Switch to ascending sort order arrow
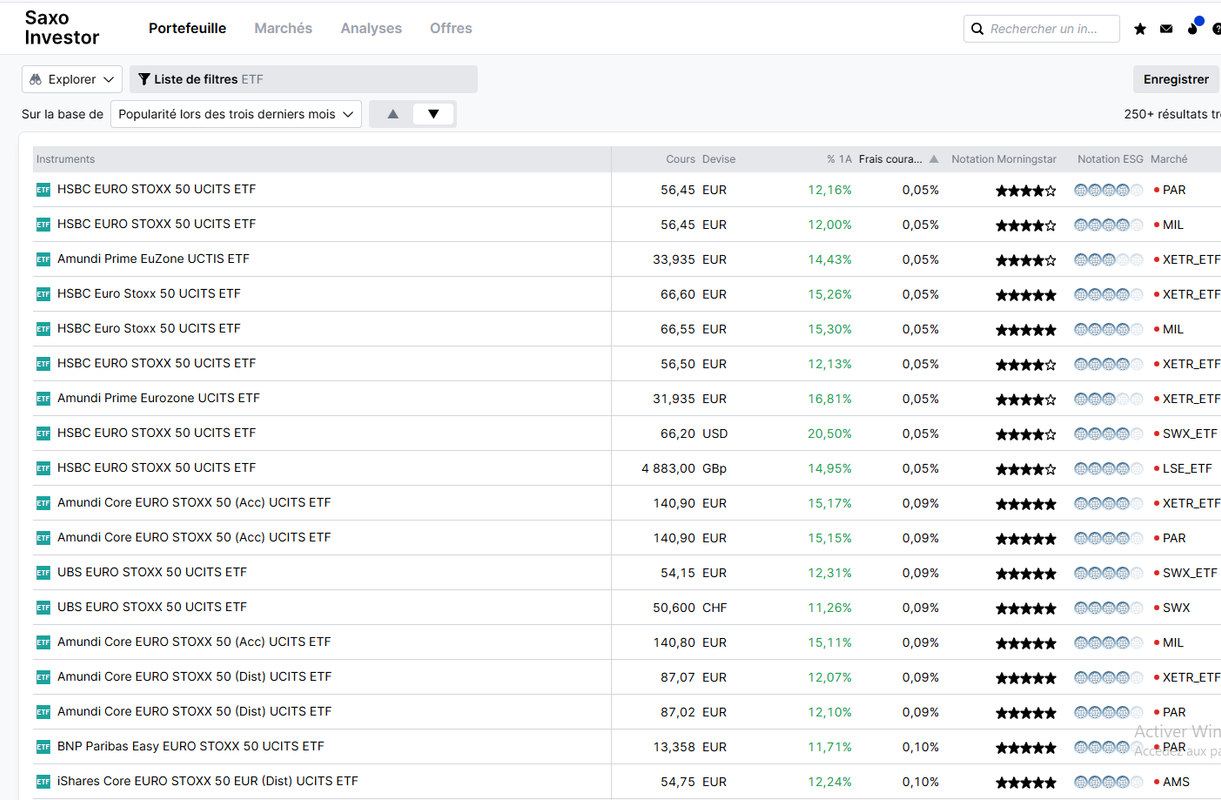This screenshot has height=800, width=1221. coord(393,114)
